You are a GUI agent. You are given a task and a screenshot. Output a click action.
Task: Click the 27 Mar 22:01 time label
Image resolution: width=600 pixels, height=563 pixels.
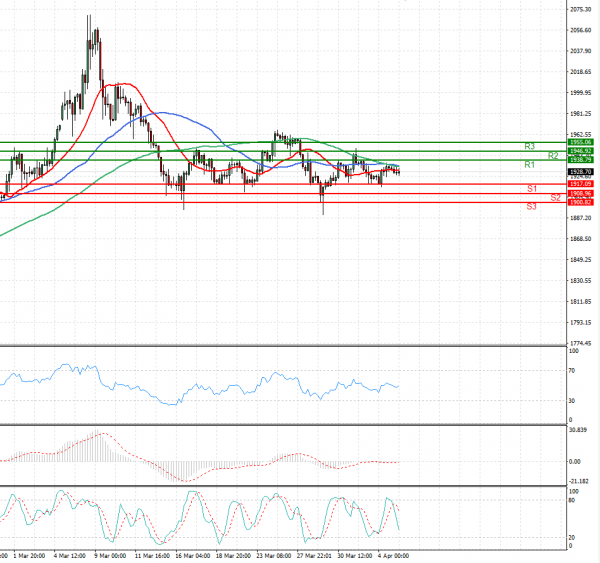pyautogui.click(x=314, y=556)
